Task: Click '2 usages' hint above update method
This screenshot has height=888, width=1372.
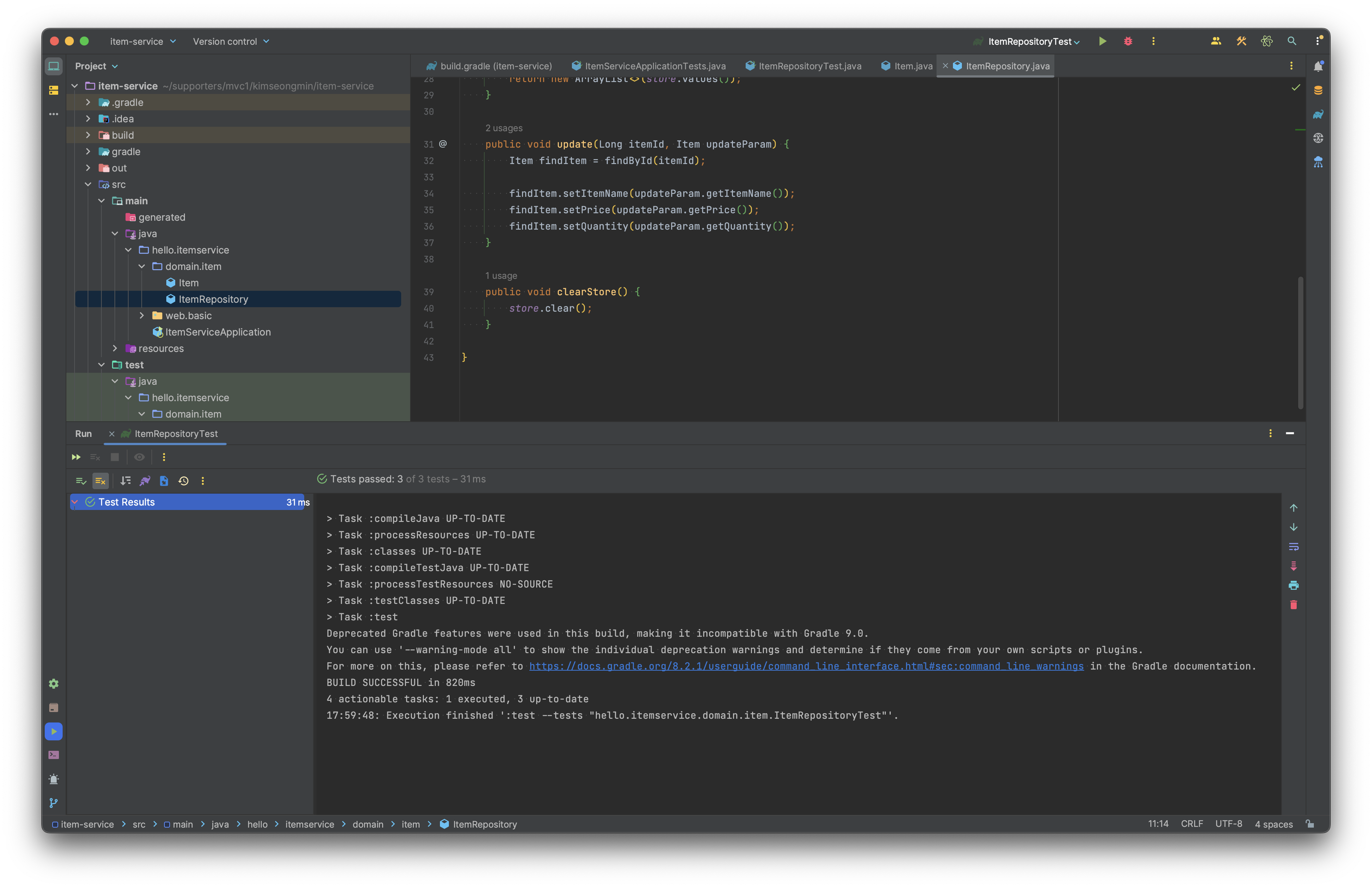Action: tap(504, 128)
